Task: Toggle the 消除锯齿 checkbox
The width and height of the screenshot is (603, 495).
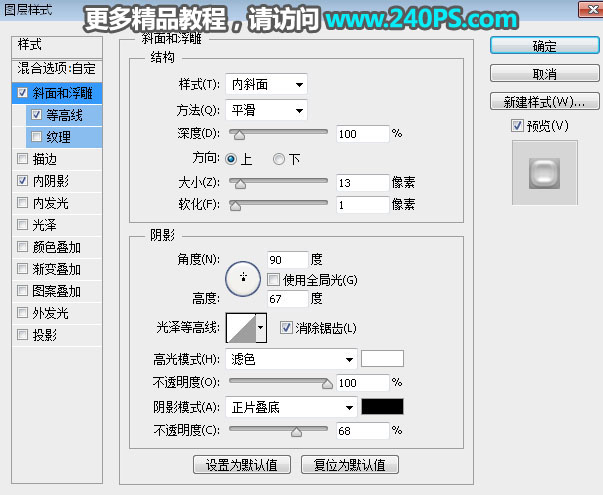Action: tap(286, 328)
